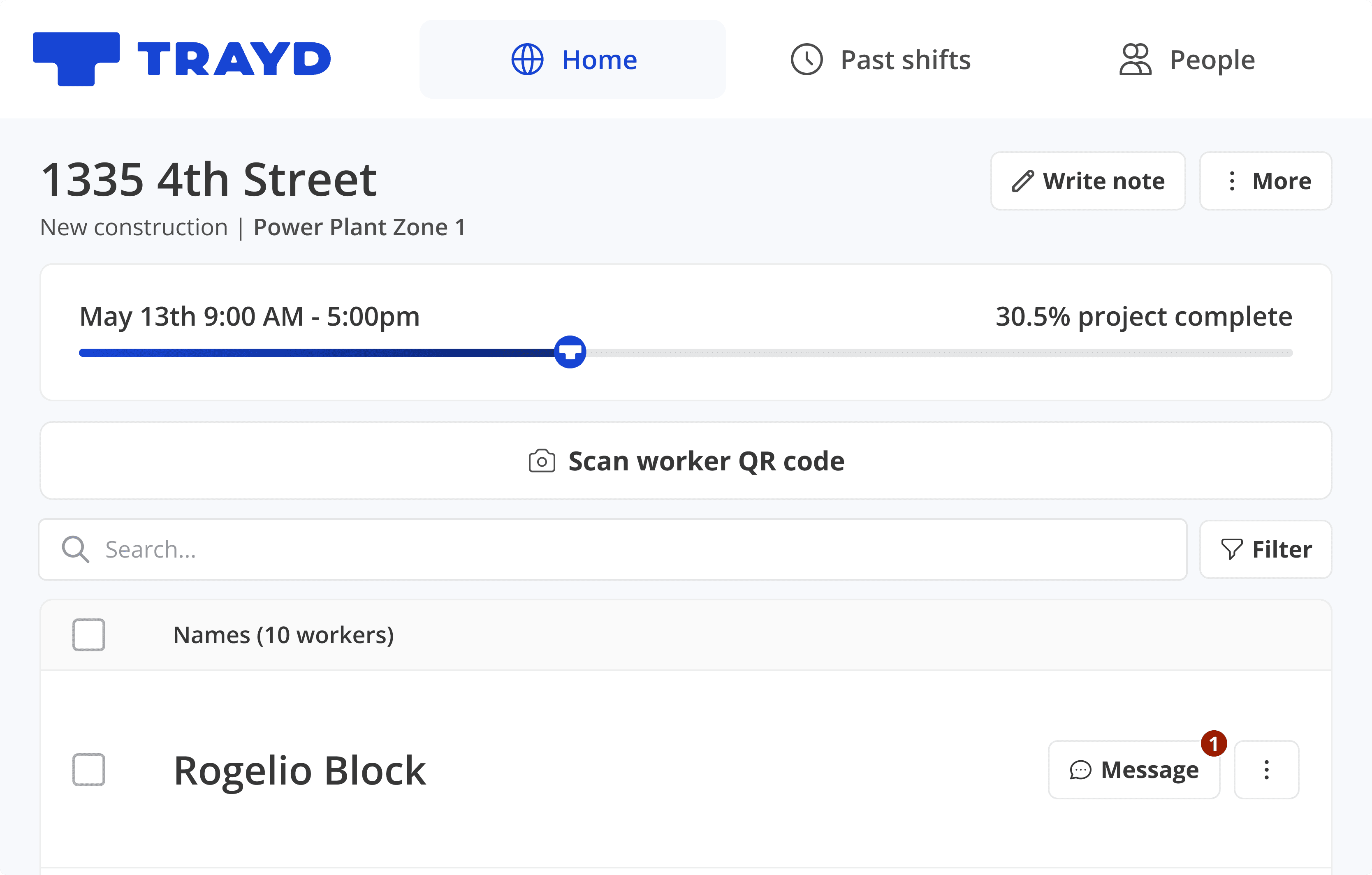Click the People group icon
The height and width of the screenshot is (875, 1372).
[1135, 59]
